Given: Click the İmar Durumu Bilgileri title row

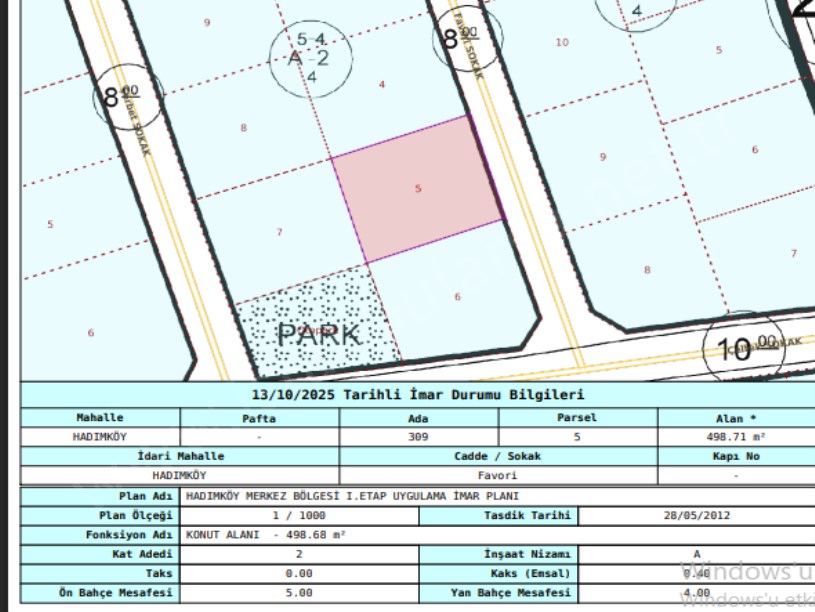Looking at the screenshot, I should click(x=418, y=395).
